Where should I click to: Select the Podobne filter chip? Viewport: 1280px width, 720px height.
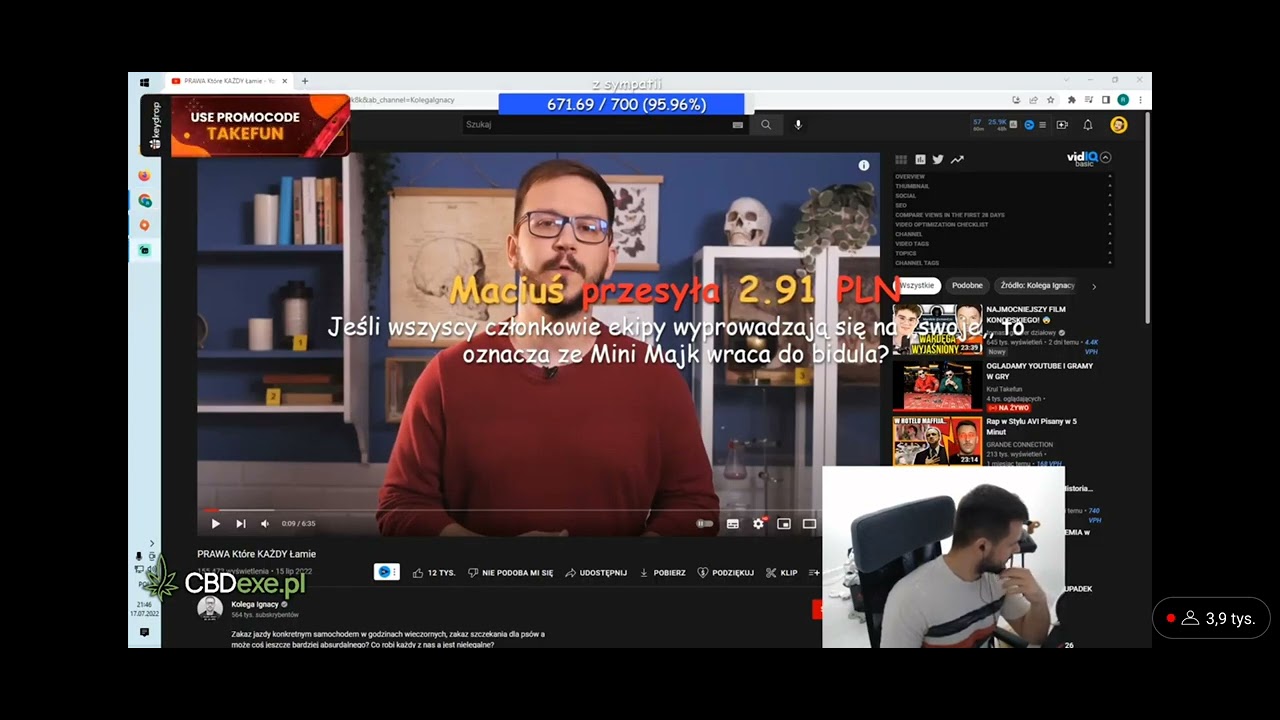(x=967, y=285)
